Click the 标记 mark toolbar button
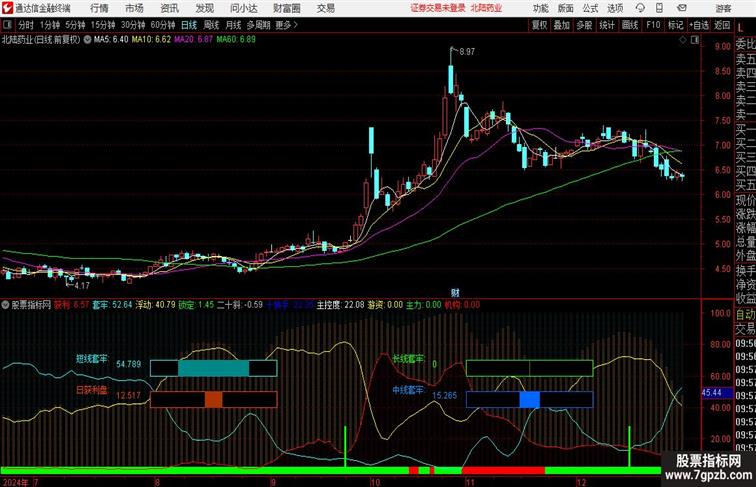Image resolution: width=756 pixels, height=487 pixels. click(675, 25)
